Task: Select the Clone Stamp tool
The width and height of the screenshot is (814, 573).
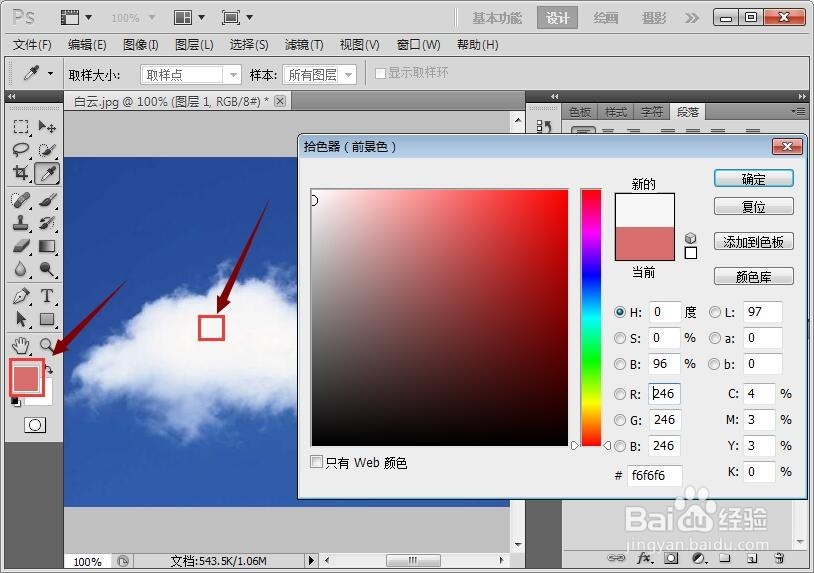Action: (21, 223)
